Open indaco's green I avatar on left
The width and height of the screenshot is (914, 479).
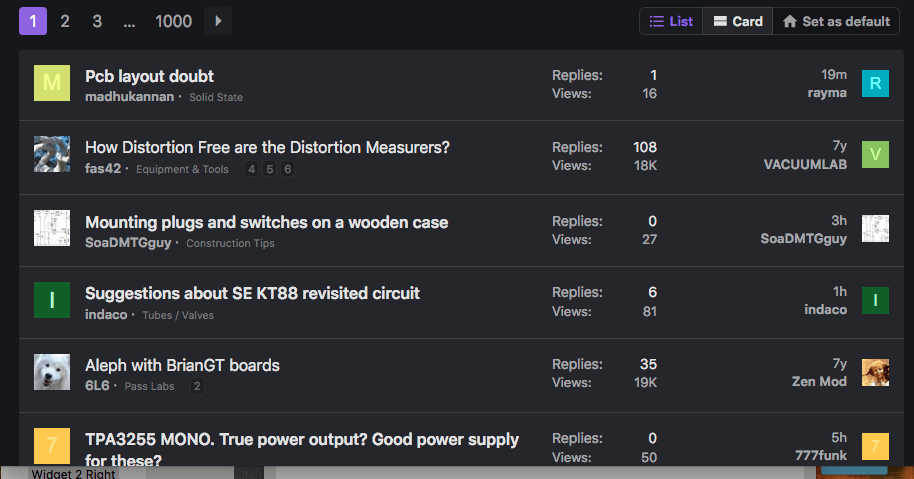52,300
